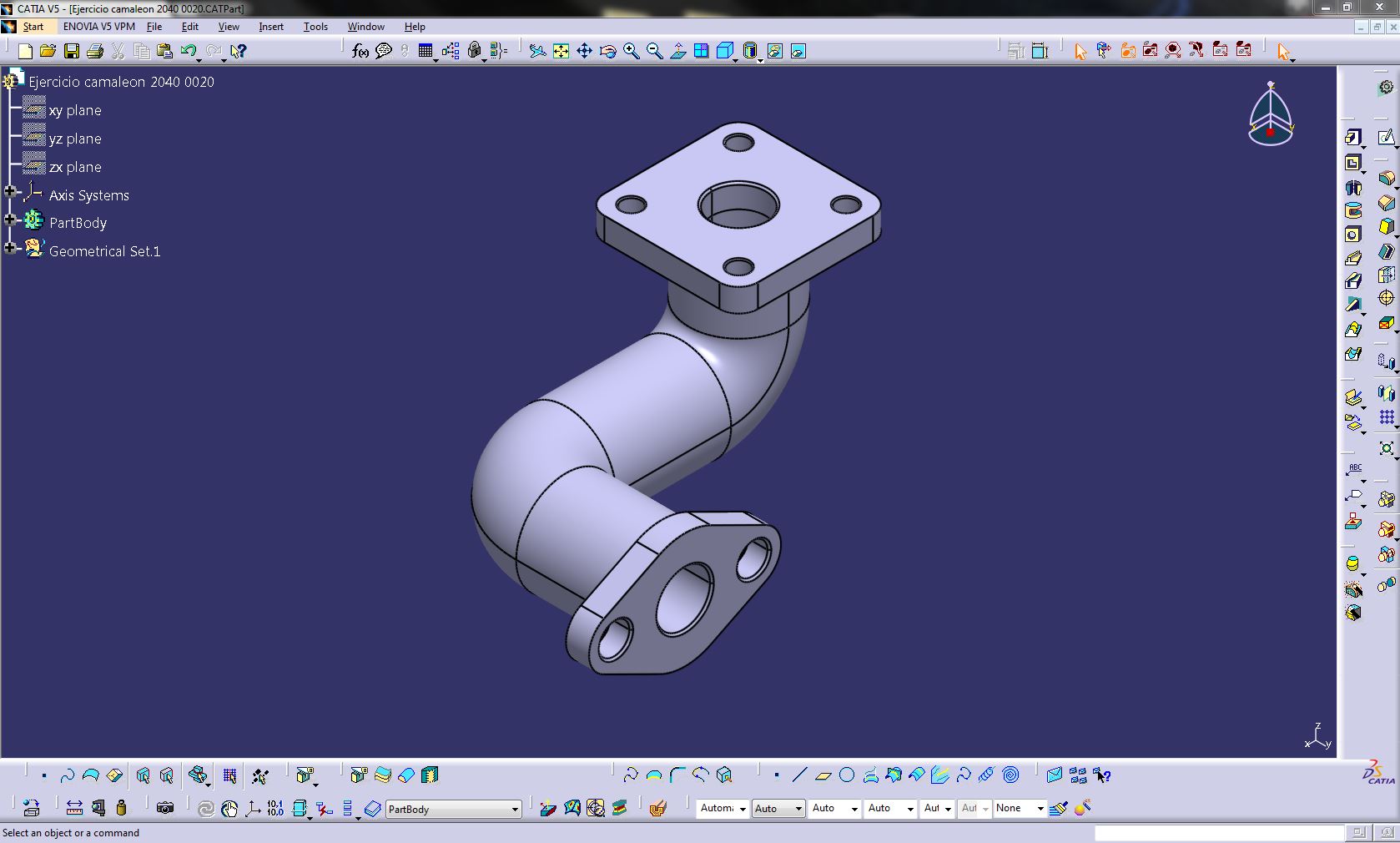The image size is (1400, 843).
Task: Print using the printer icon
Action: tap(94, 51)
